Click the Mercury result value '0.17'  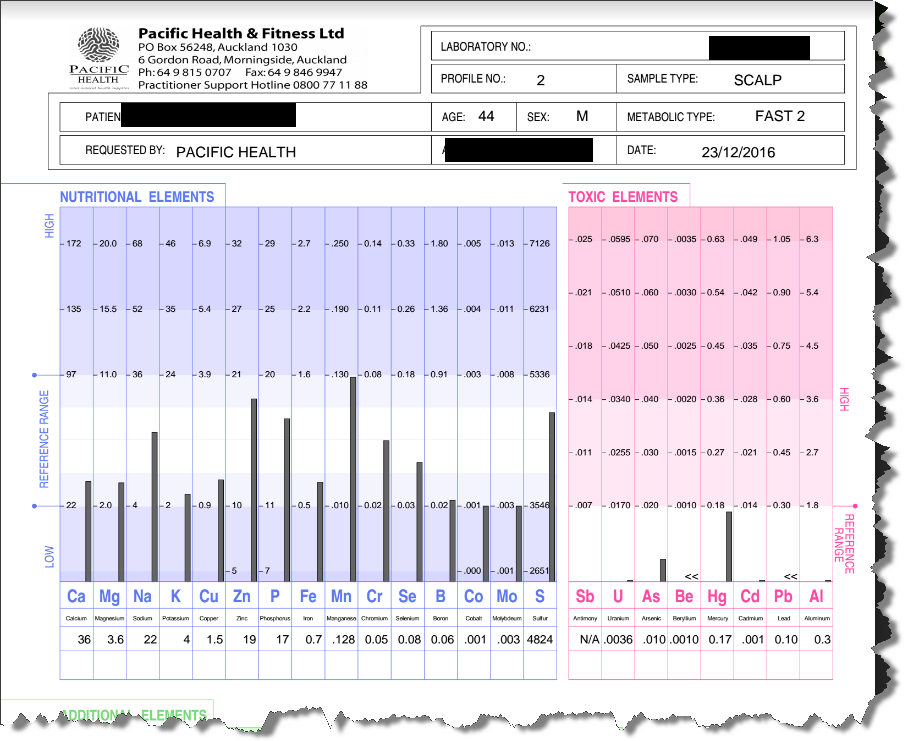click(720, 639)
